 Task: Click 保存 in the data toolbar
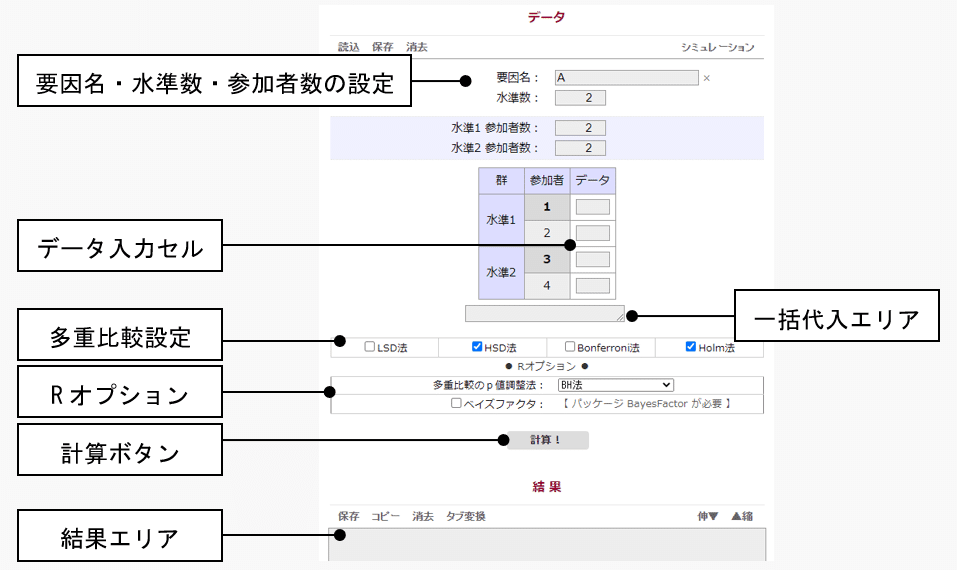click(x=383, y=47)
